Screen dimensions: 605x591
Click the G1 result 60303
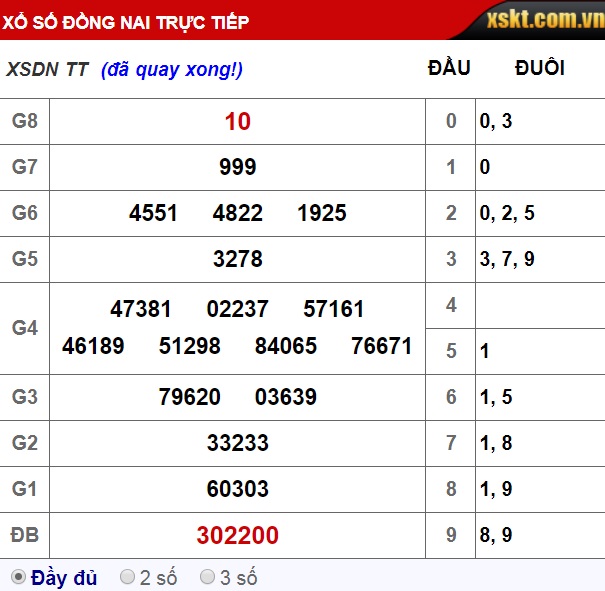tap(237, 489)
